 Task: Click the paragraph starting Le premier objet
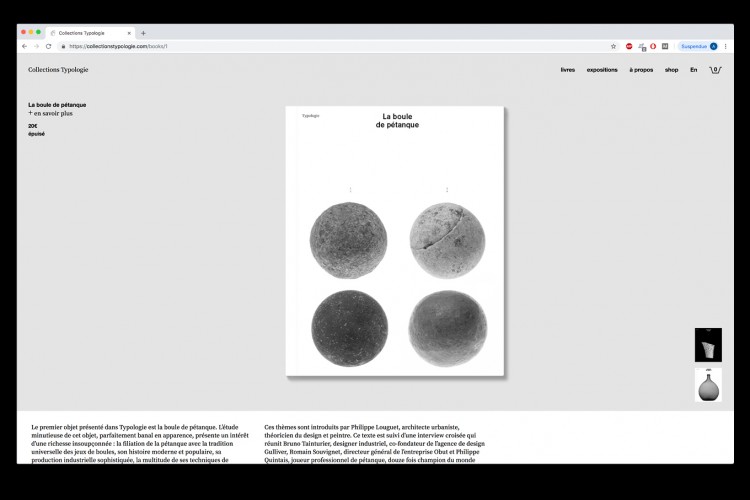[140, 443]
